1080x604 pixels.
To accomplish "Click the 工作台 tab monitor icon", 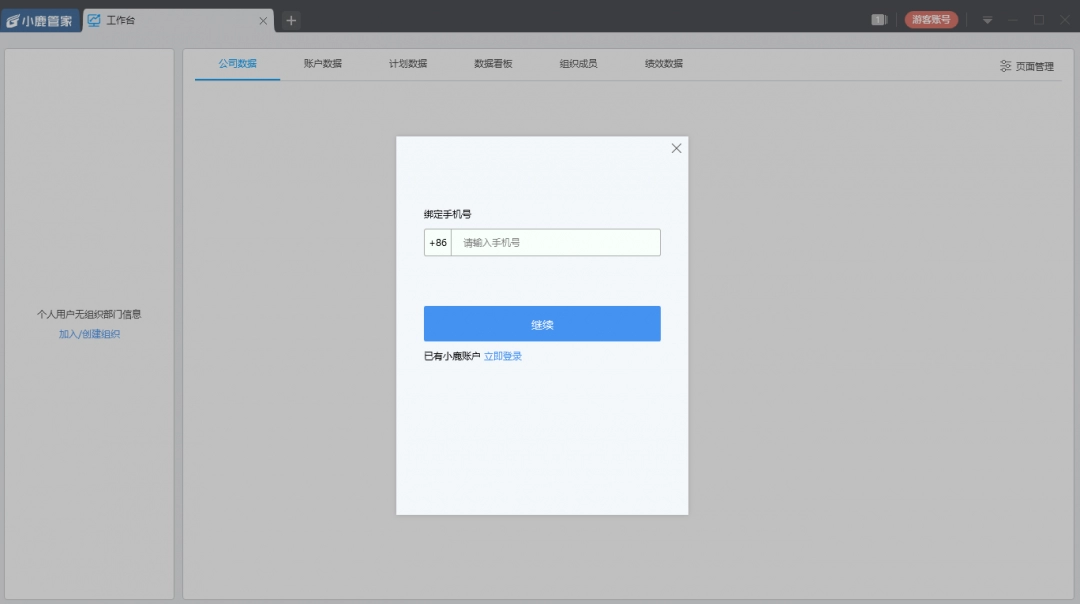I will point(94,20).
